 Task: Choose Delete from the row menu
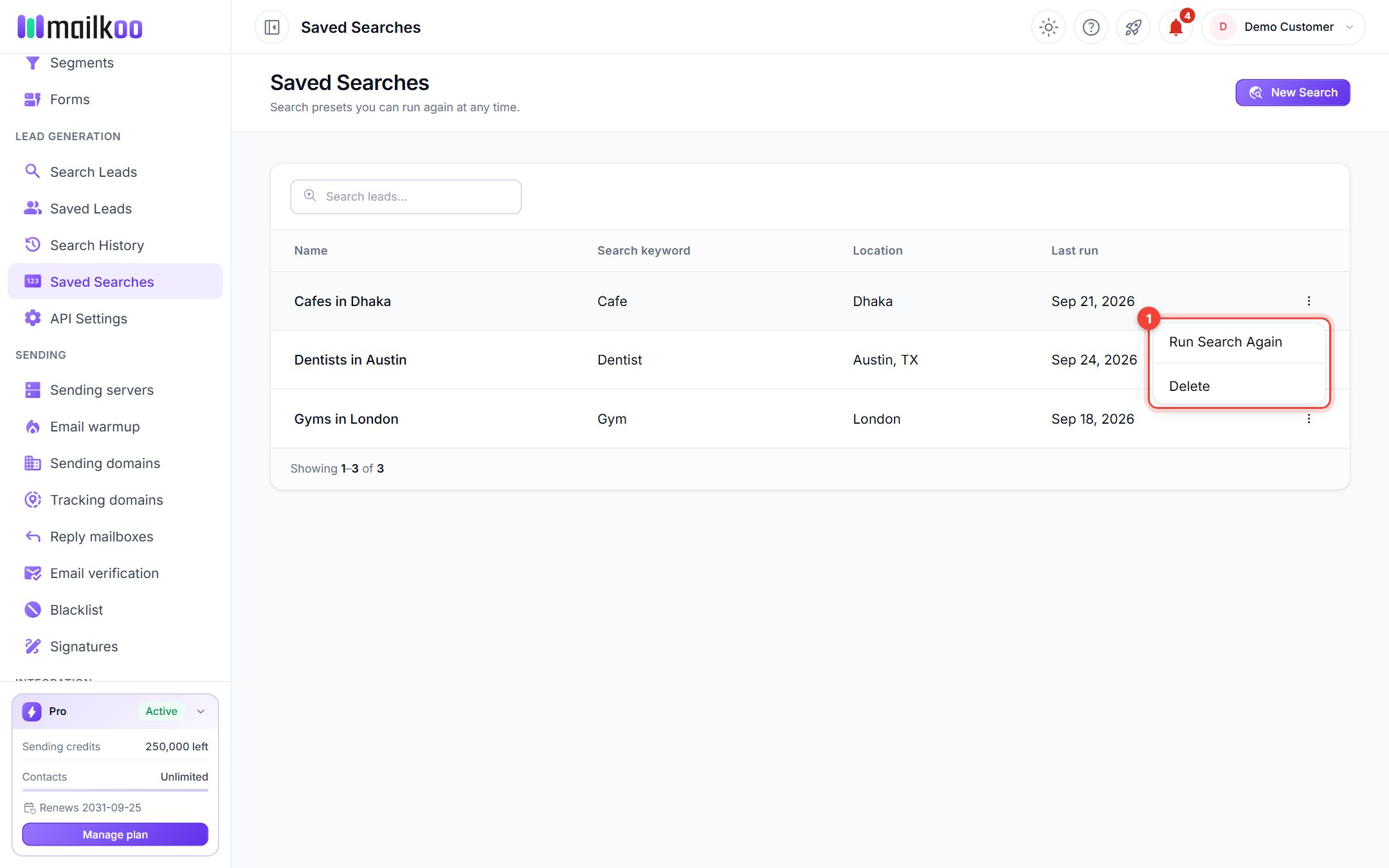1239,386
